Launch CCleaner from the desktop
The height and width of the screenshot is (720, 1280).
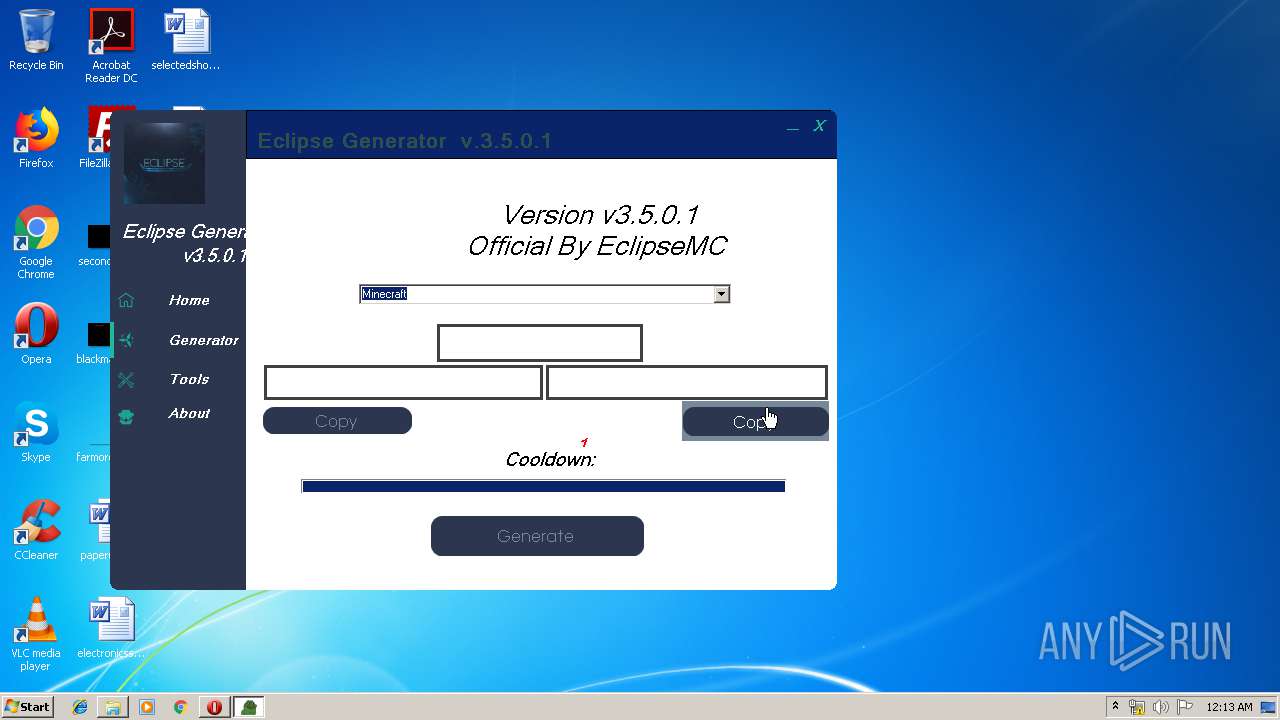point(36,530)
